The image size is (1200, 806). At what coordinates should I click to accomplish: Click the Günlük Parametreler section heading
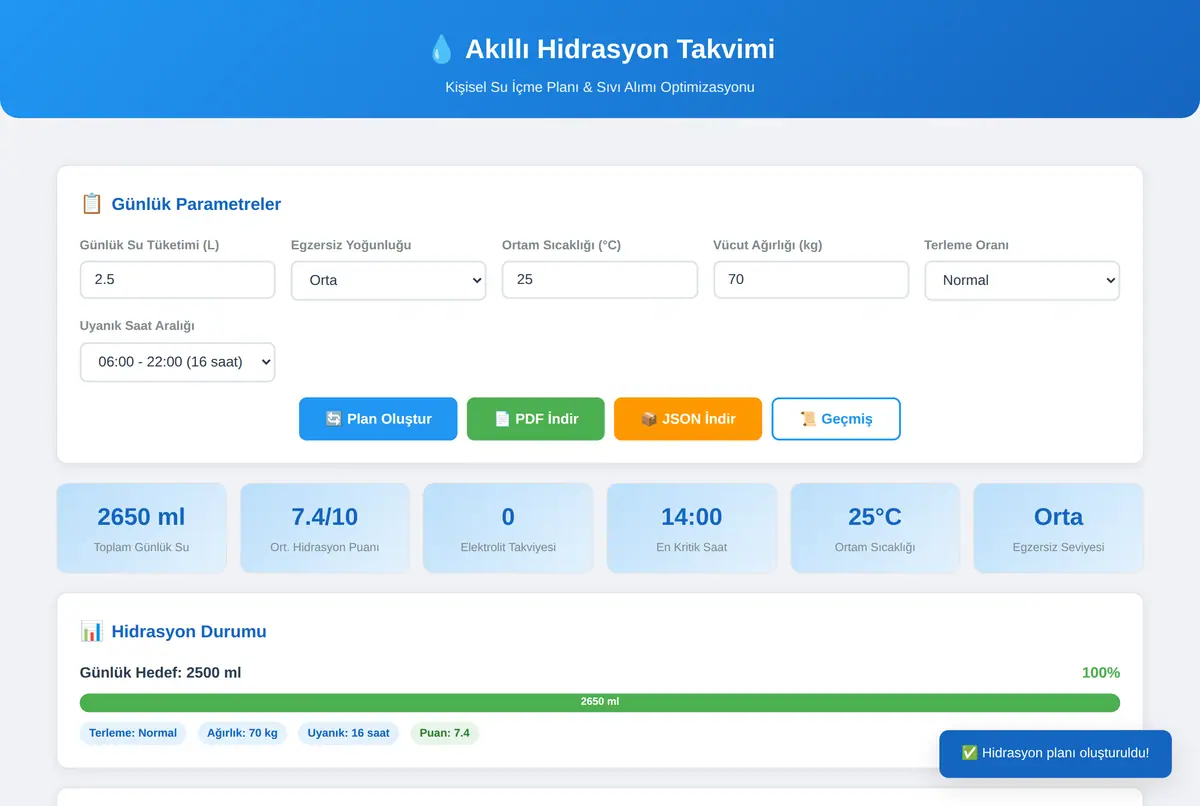tap(196, 204)
